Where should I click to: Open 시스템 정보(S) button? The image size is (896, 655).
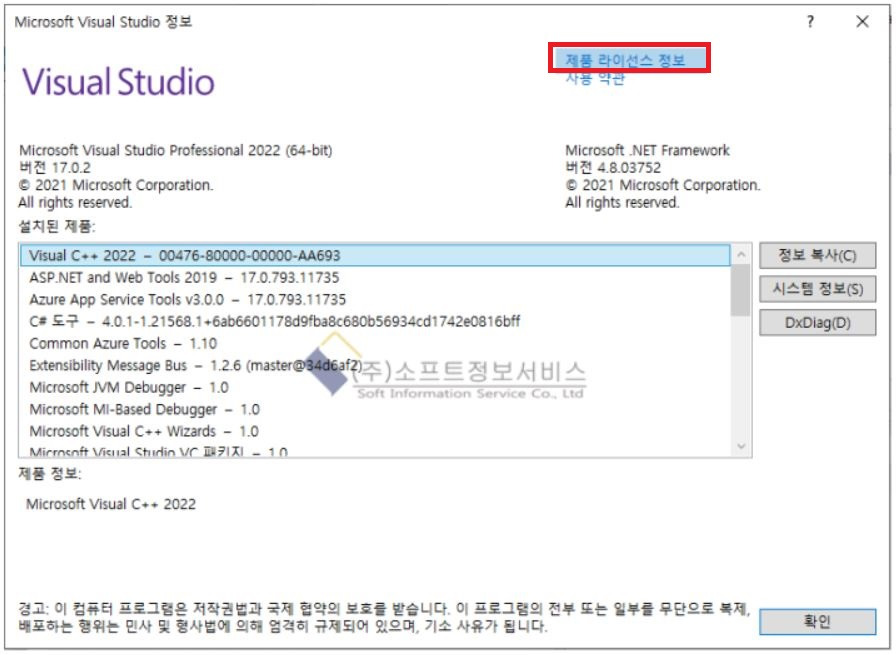[x=817, y=289]
